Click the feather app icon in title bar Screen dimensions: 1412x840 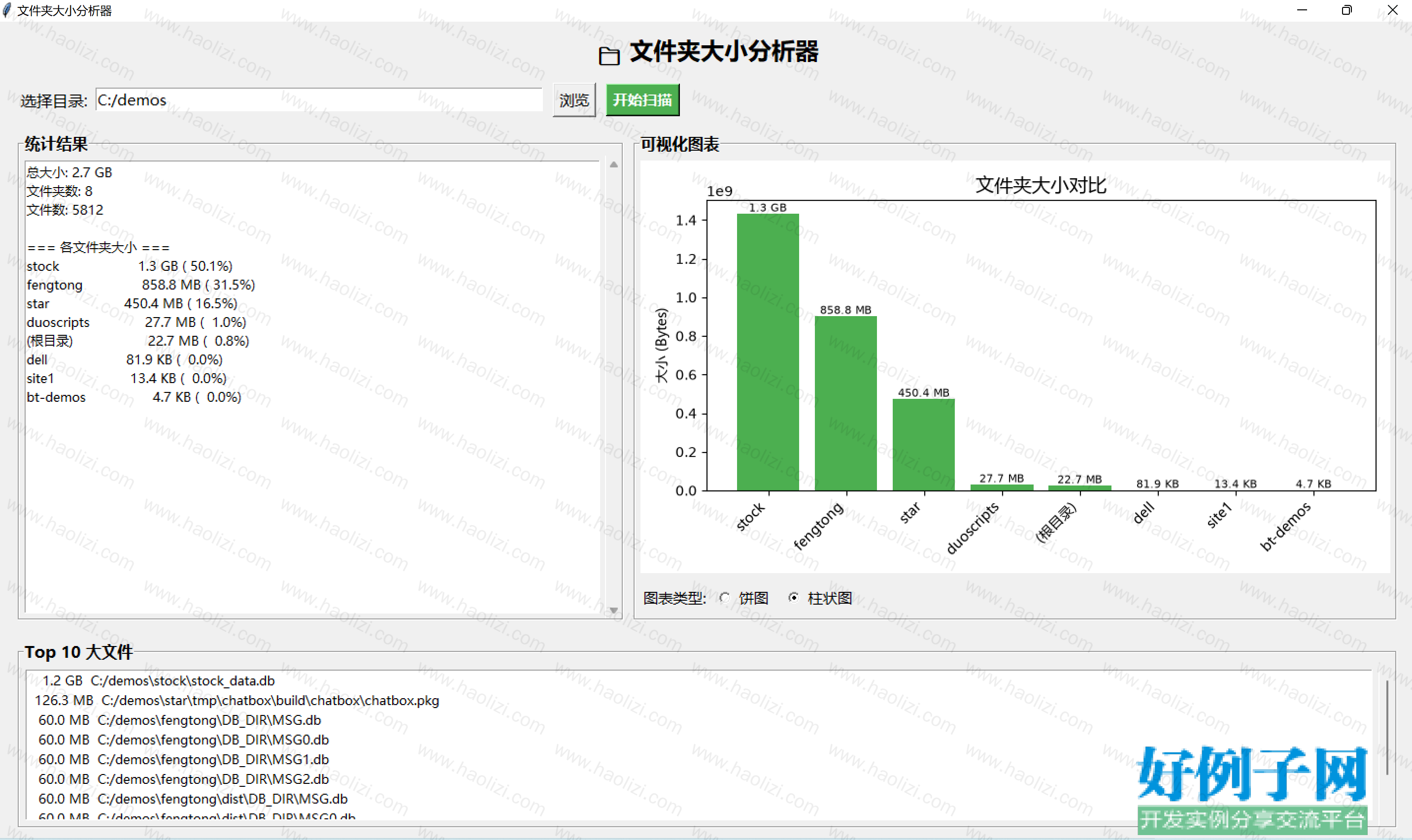click(x=7, y=10)
